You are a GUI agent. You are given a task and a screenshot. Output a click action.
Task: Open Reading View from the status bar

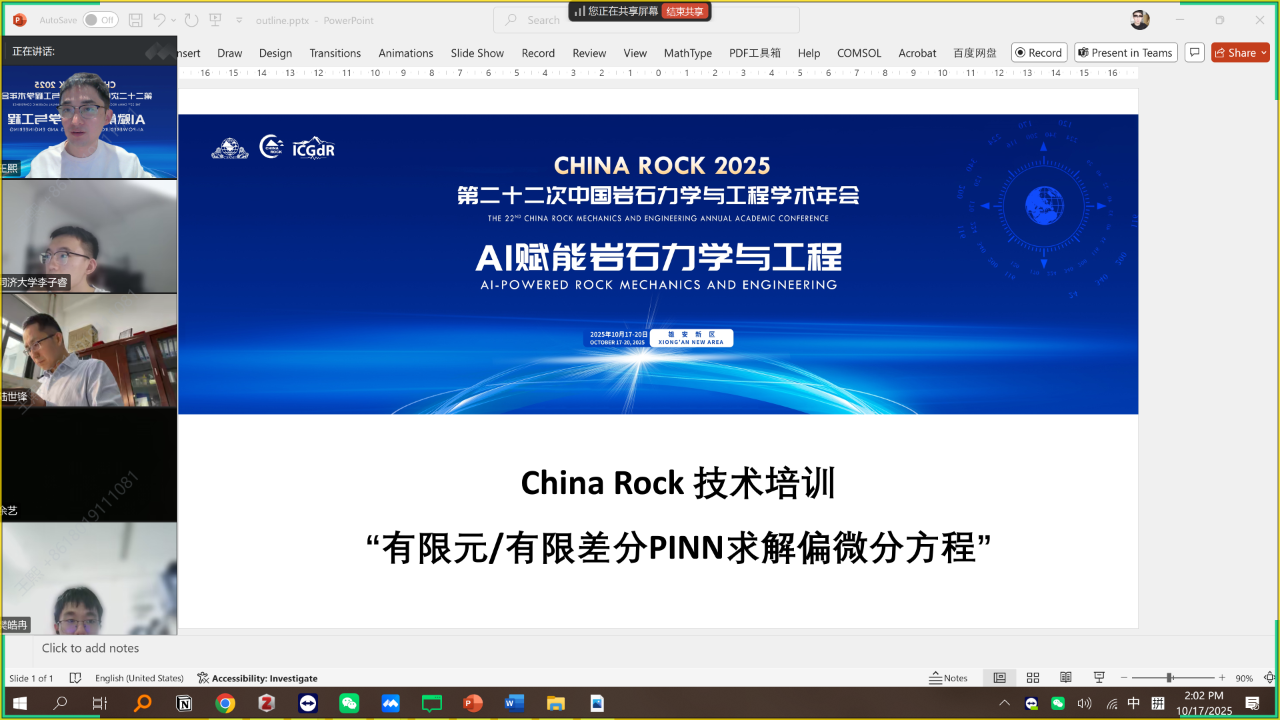(x=1066, y=678)
